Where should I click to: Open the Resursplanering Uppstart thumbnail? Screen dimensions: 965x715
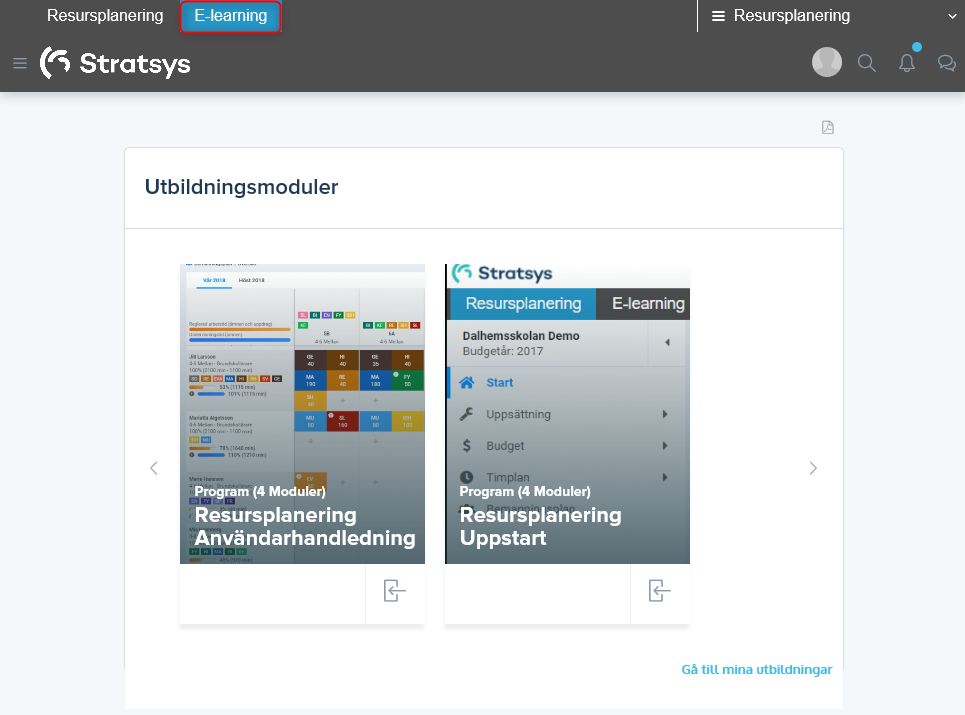coord(567,413)
